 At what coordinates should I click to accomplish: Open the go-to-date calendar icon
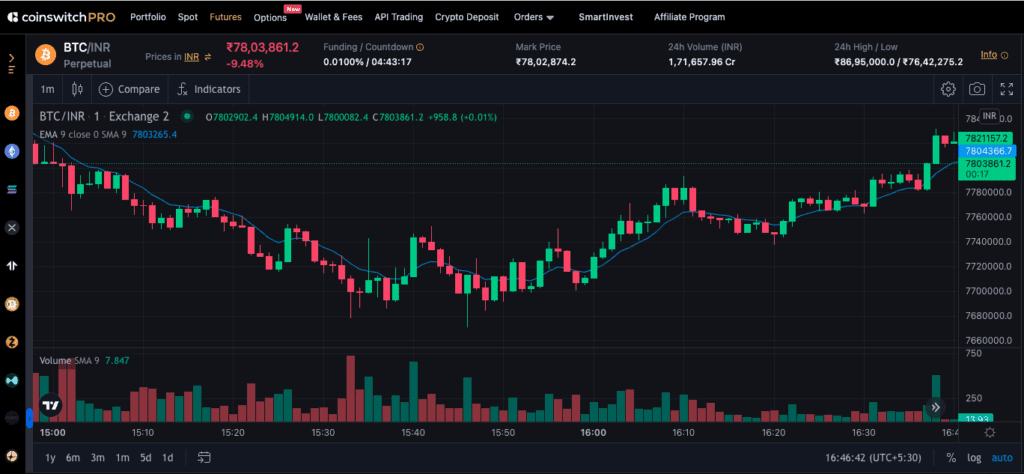[204, 458]
